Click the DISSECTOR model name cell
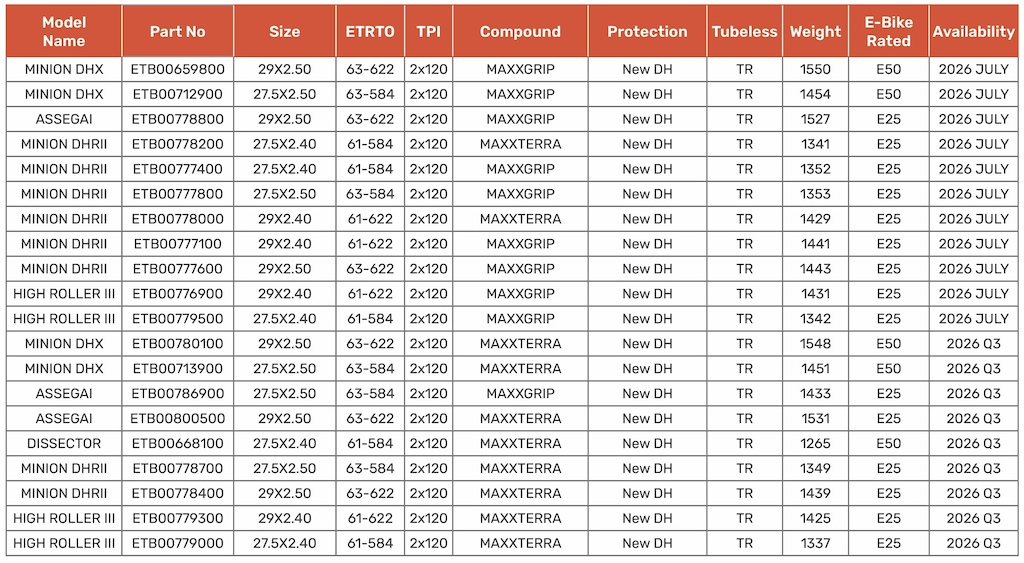The image size is (1024, 563). coord(64,443)
